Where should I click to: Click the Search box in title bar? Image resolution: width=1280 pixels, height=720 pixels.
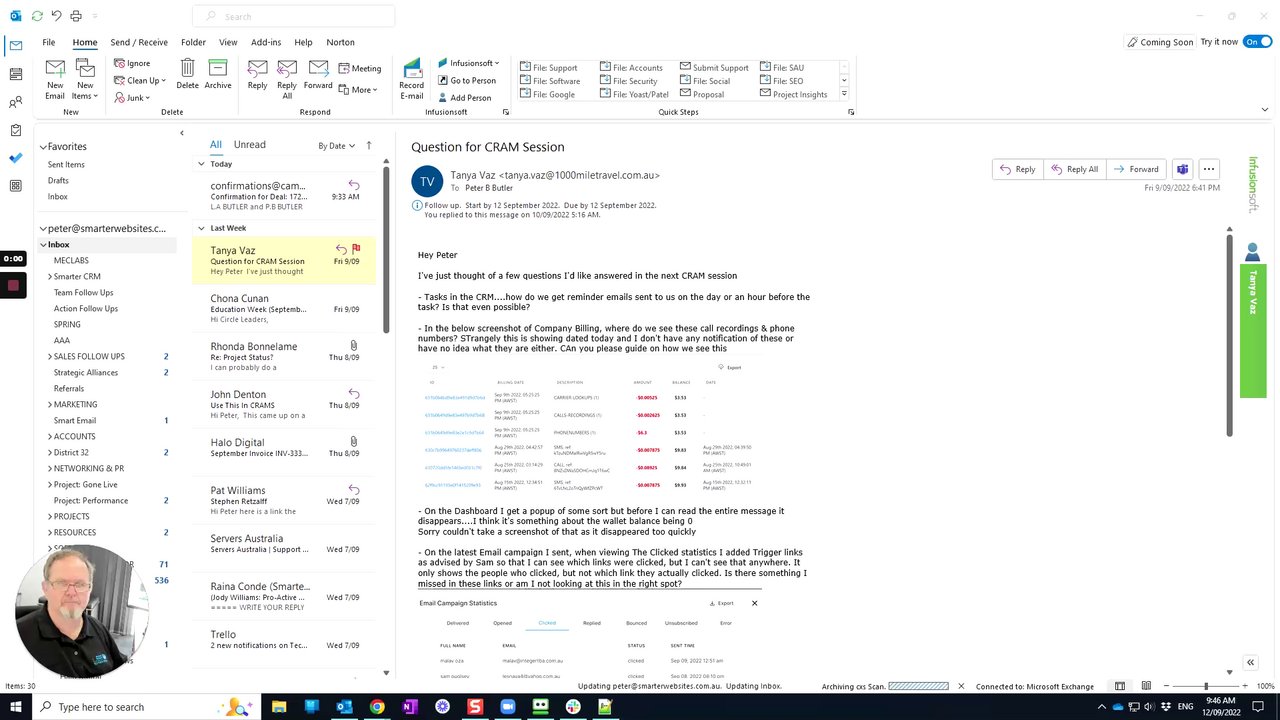click(294, 16)
